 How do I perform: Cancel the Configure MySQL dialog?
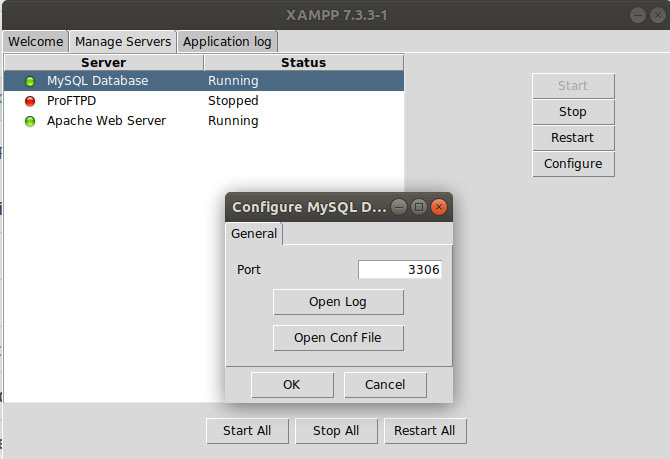(x=385, y=385)
